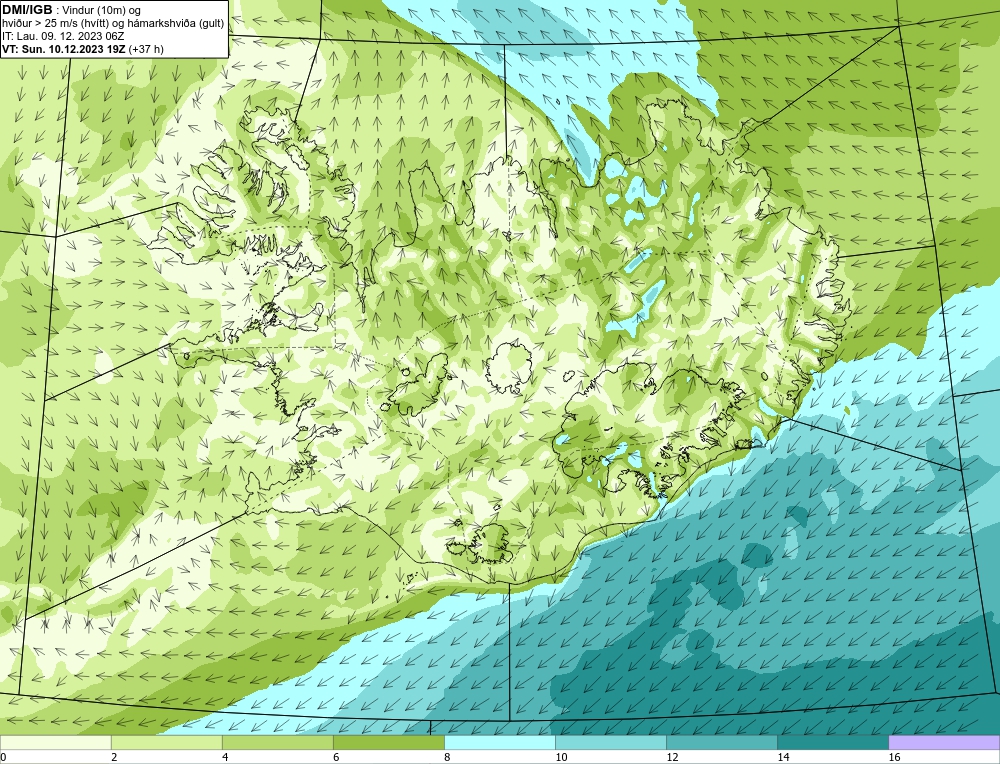Click the 14–16 m/s dark teal swatch
The height and width of the screenshot is (764, 1000).
click(x=833, y=742)
